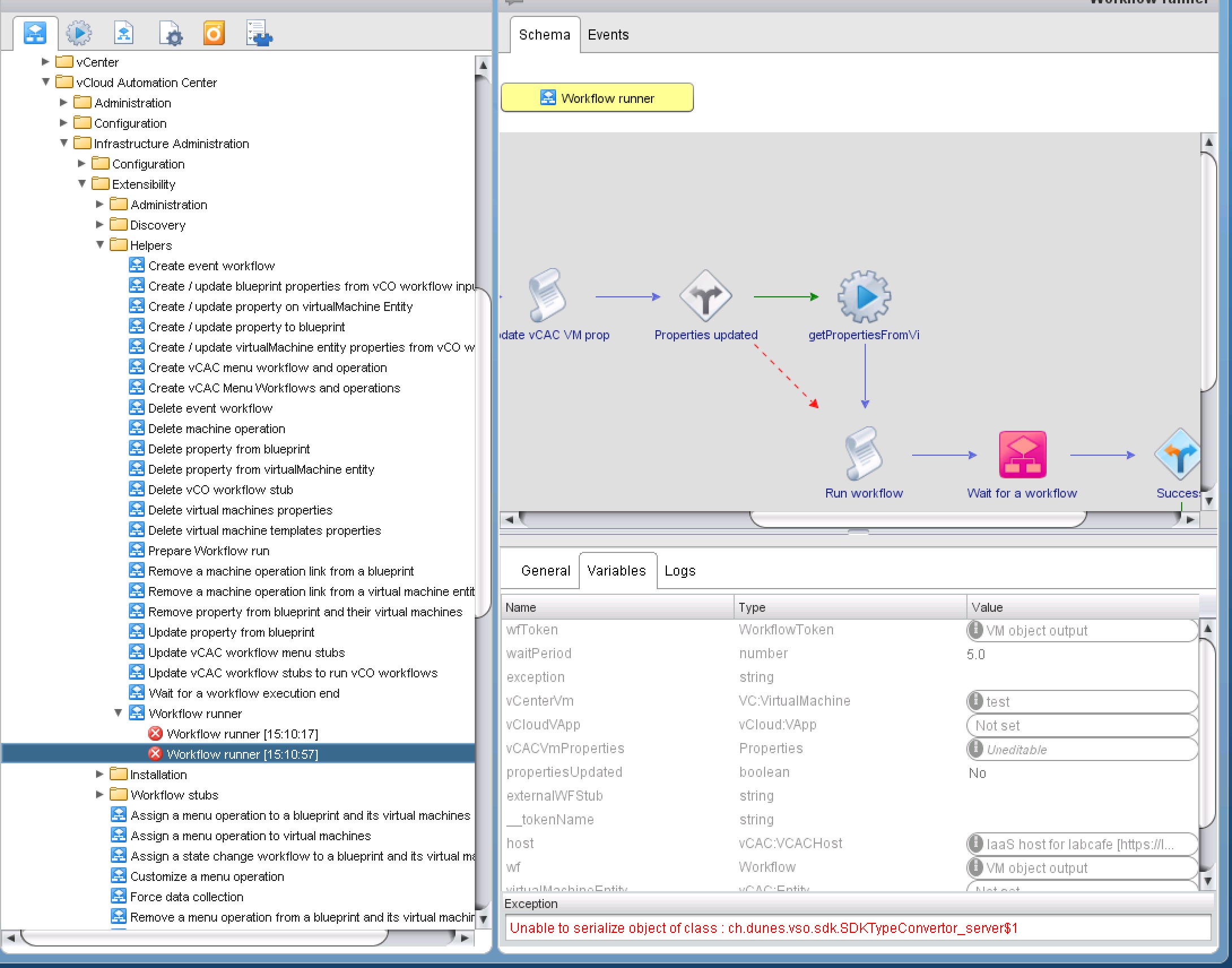Open the Scheduler view gear-play icon
The image size is (1232, 968).
(78, 33)
